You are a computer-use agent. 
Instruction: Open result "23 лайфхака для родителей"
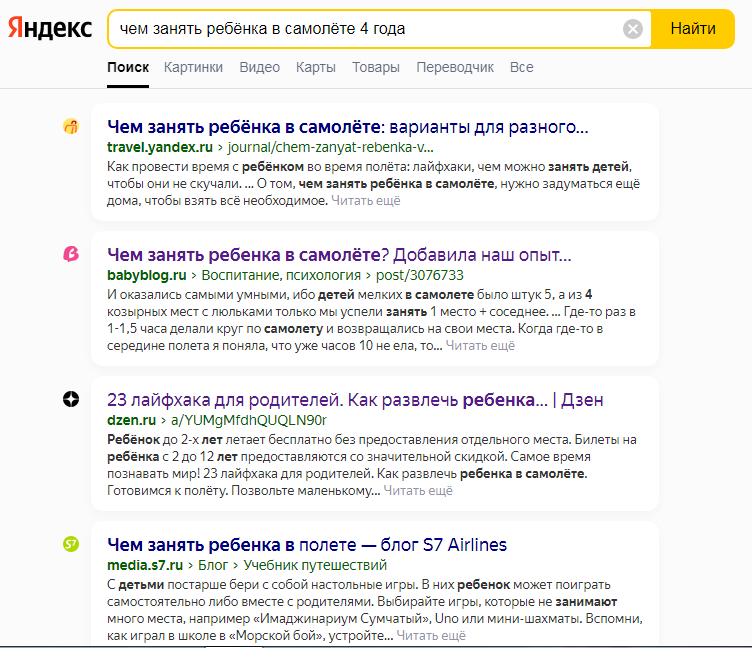355,400
